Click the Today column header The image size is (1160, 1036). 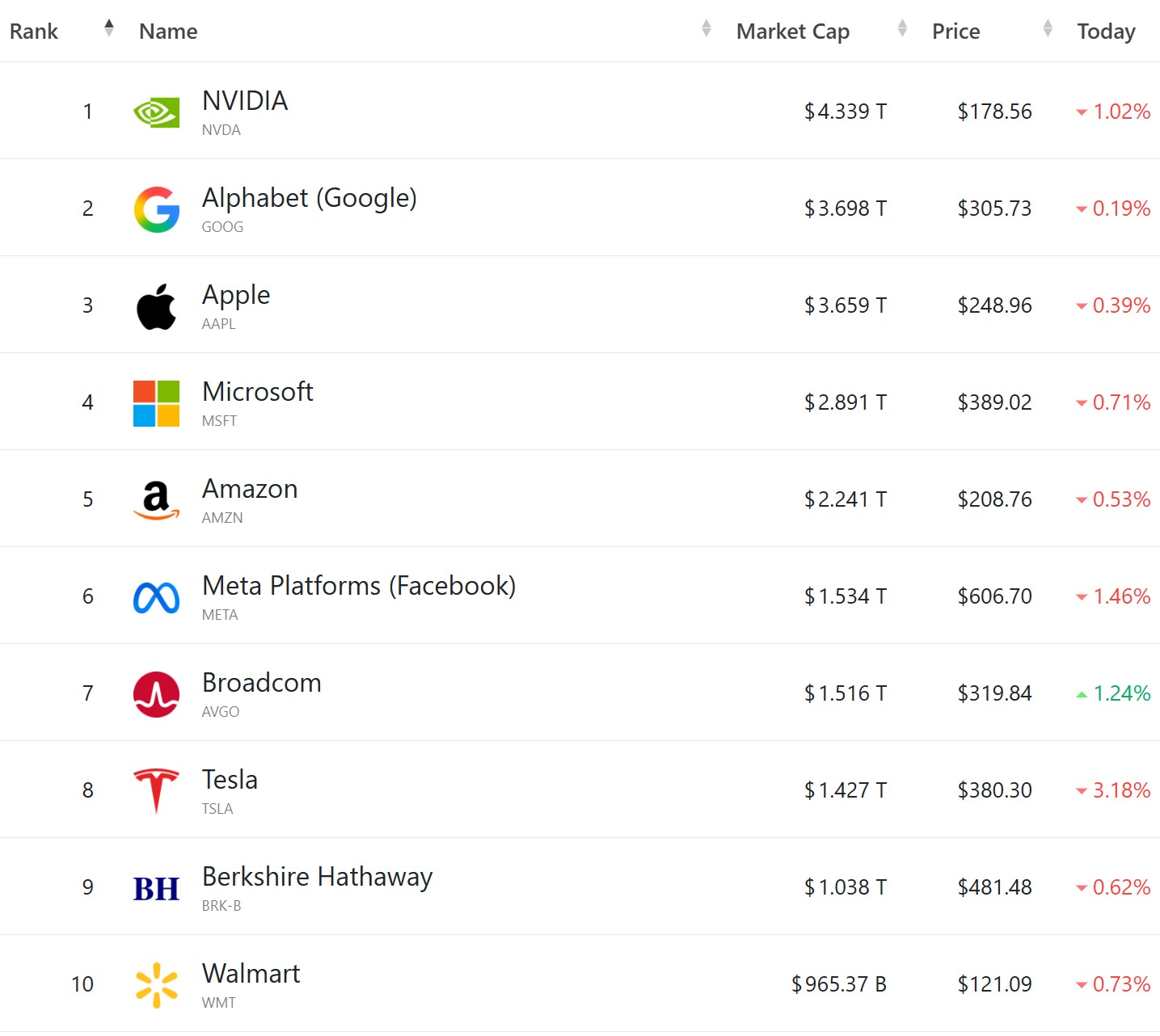[1106, 32]
